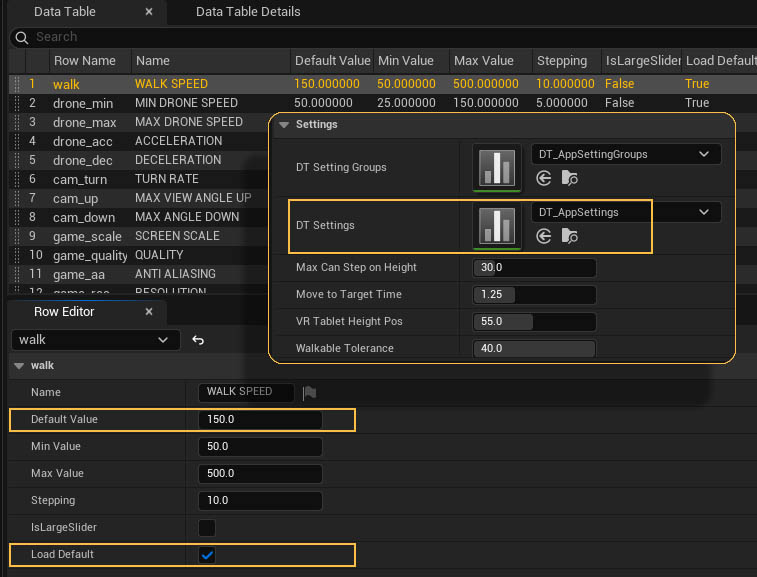The height and width of the screenshot is (577, 757).
Task: Click the reset arrow next to walk dropdown
Action: click(x=198, y=340)
